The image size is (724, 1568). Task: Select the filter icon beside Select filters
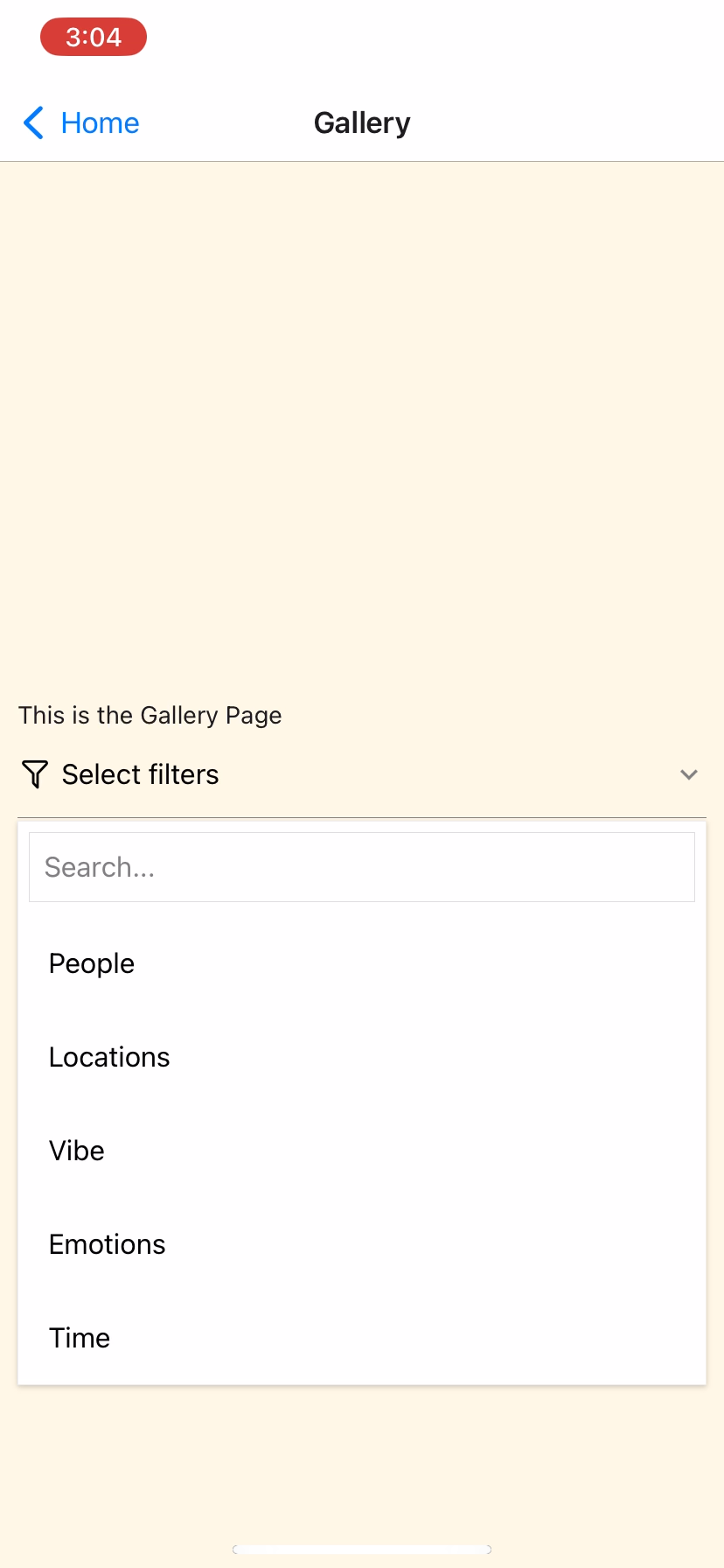[34, 773]
